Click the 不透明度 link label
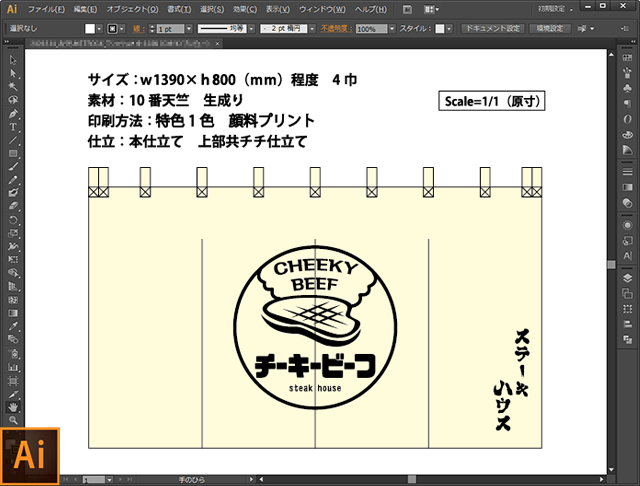The image size is (640, 486). pyautogui.click(x=336, y=29)
